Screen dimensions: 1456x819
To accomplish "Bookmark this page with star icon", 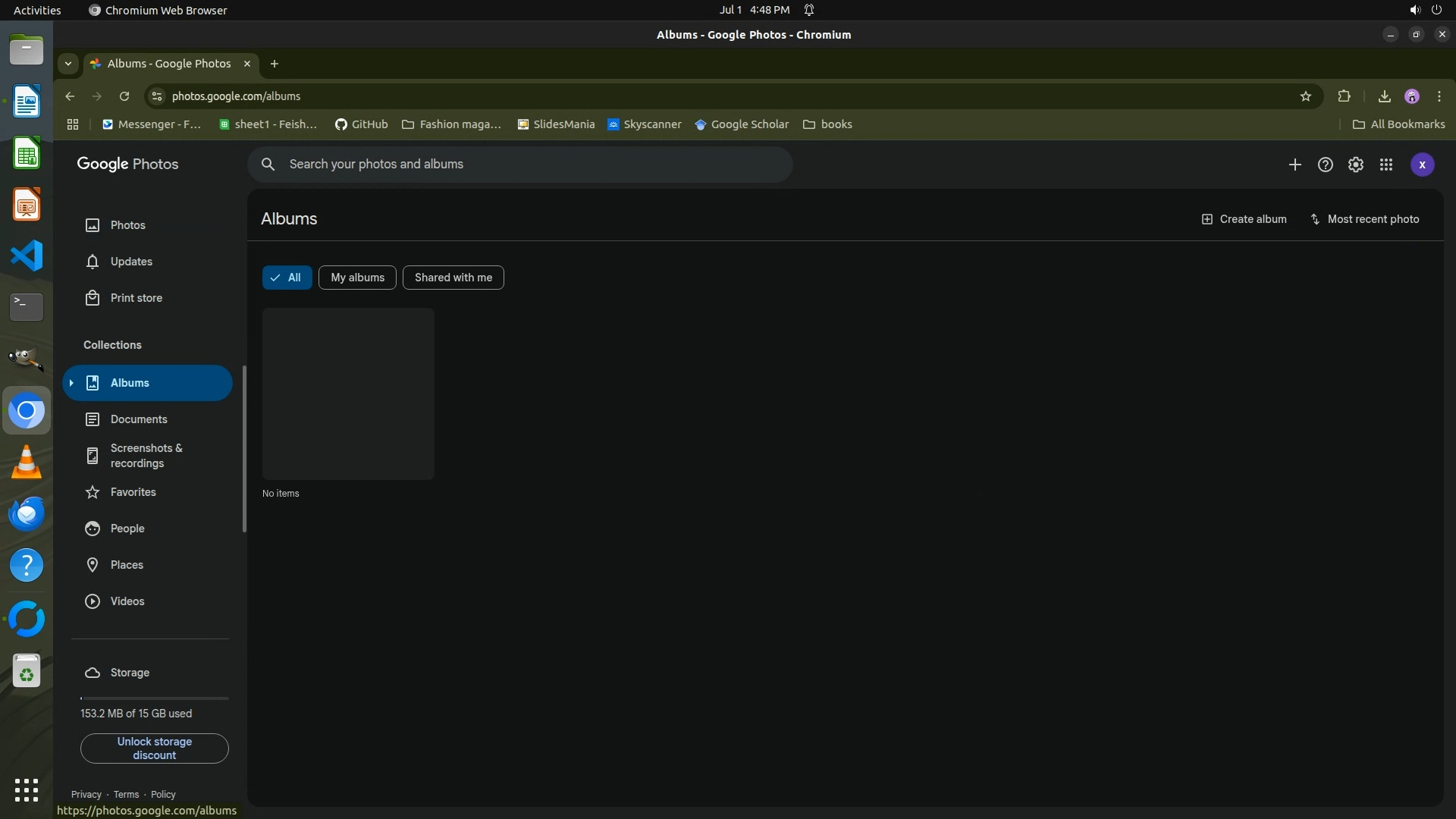I will tap(1305, 96).
